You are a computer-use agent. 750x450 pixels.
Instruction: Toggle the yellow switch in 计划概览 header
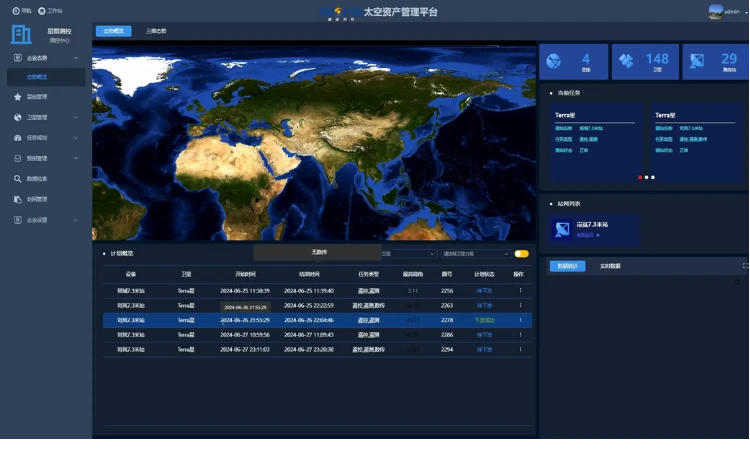[521, 254]
